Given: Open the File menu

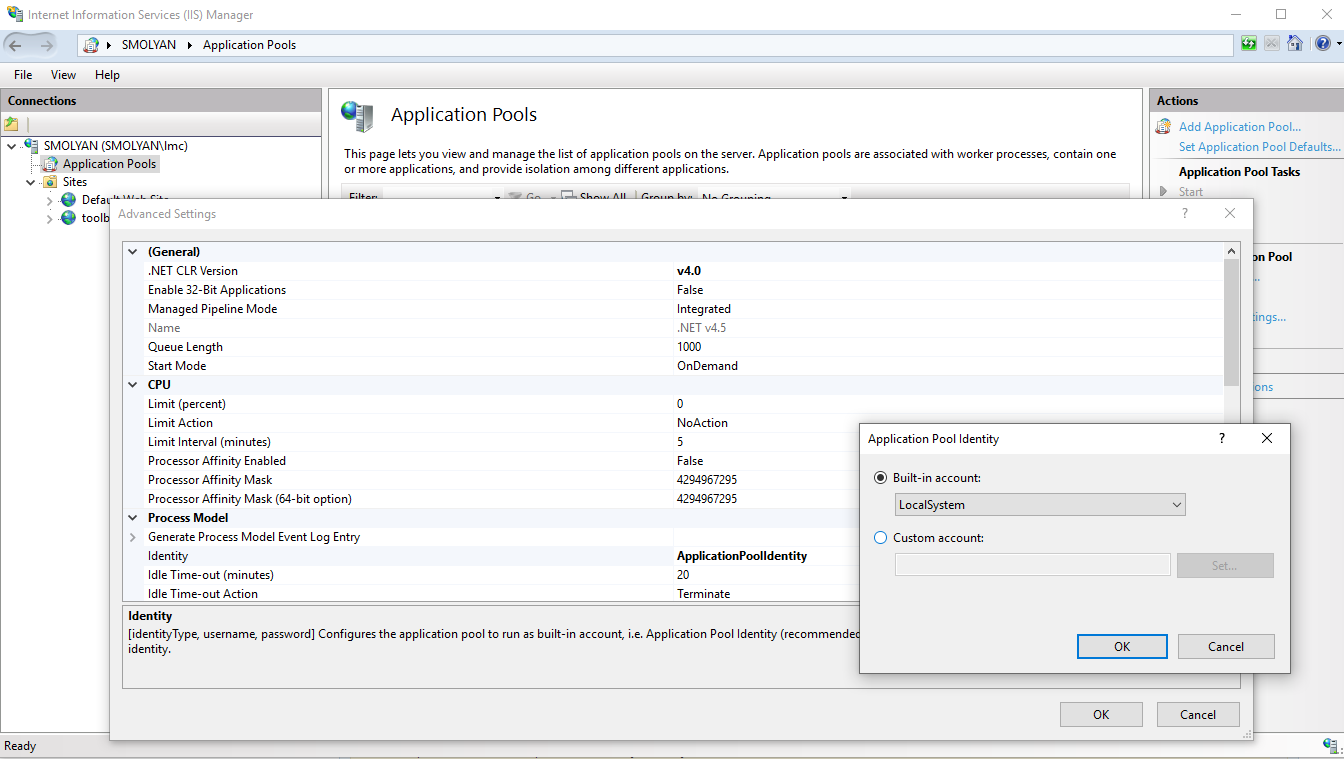Looking at the screenshot, I should click(23, 75).
